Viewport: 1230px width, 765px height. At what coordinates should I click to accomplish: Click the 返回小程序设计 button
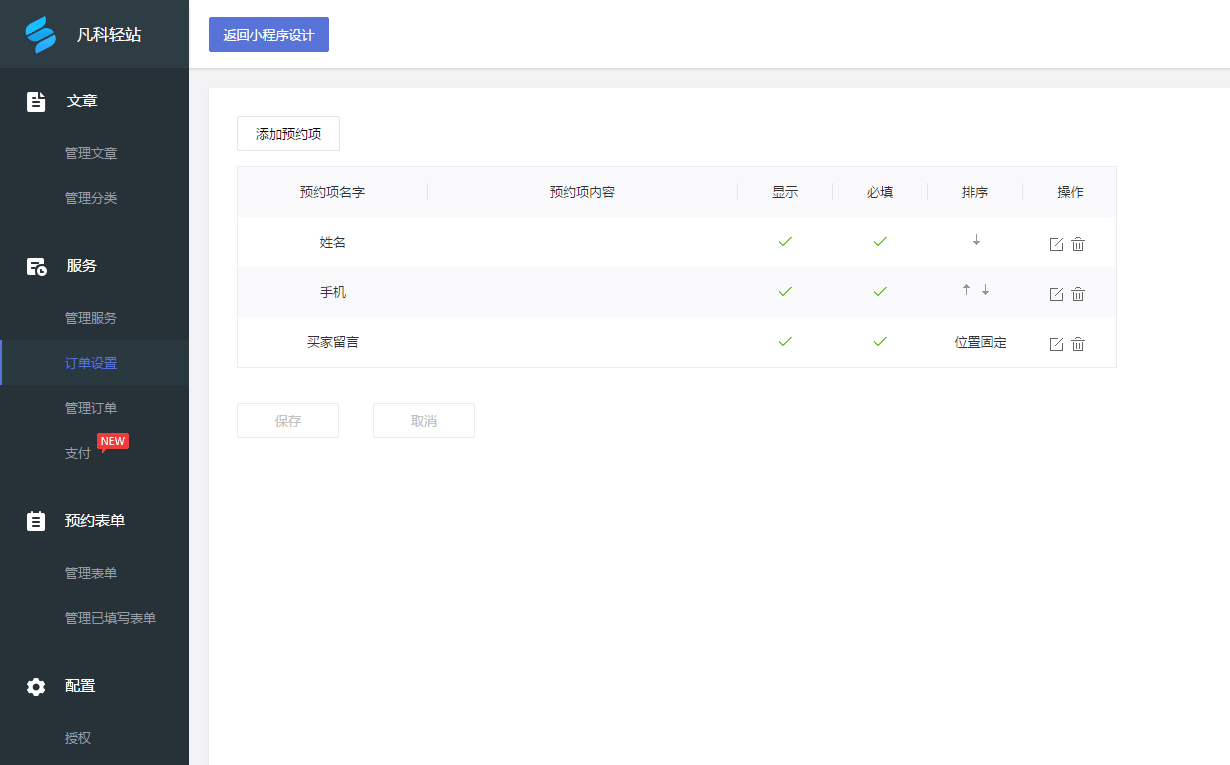tap(268, 34)
